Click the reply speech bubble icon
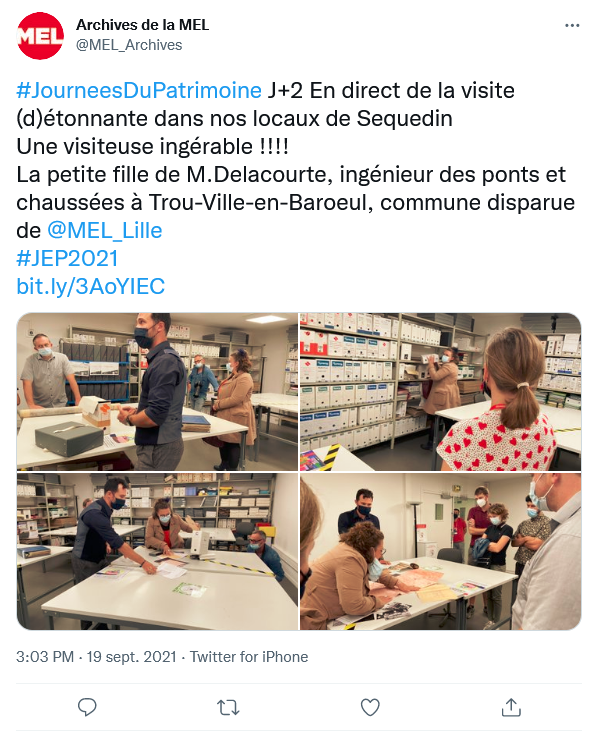Image resolution: width=598 pixels, height=731 pixels. 87,707
